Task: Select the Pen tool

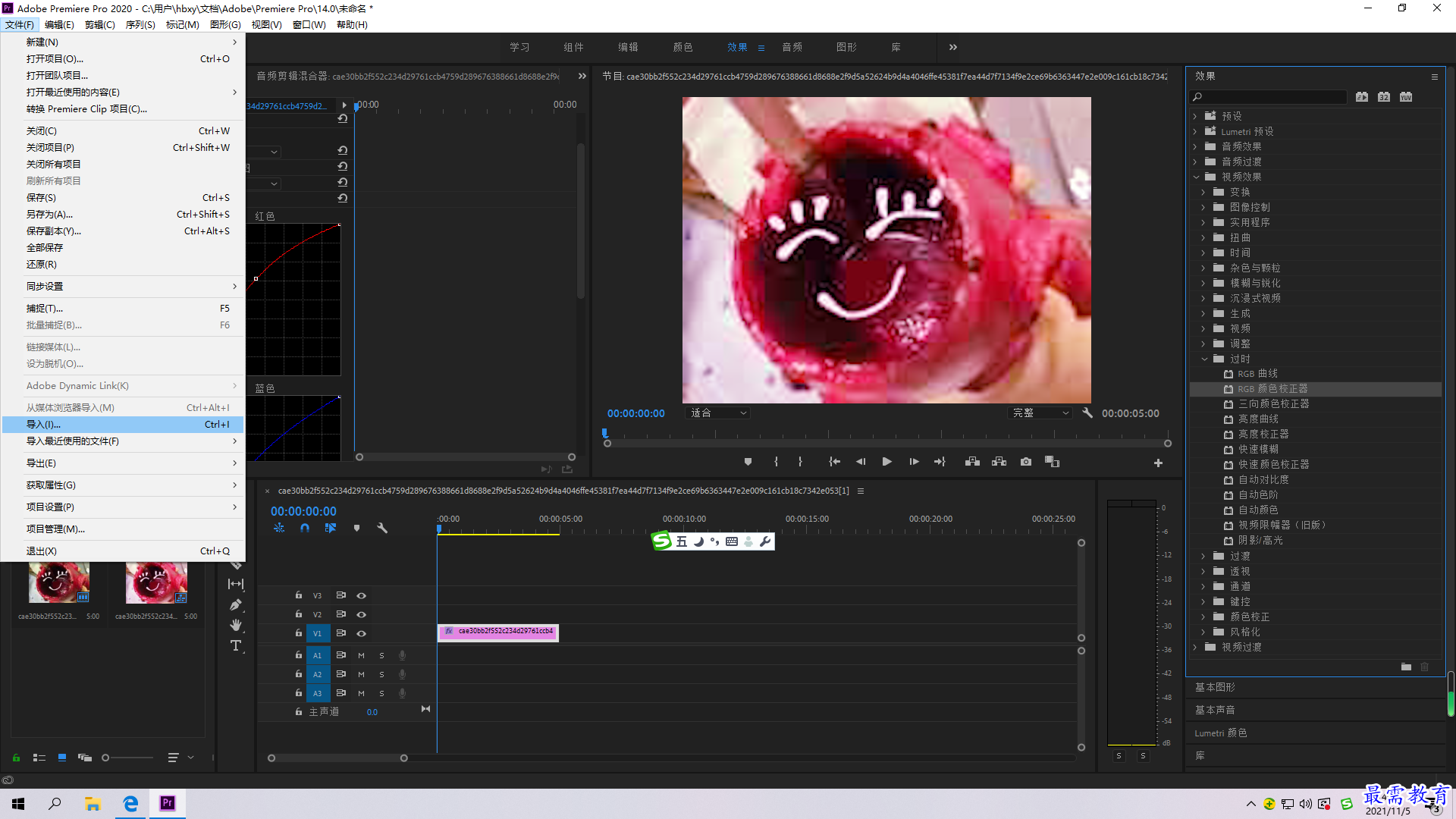Action: click(236, 605)
